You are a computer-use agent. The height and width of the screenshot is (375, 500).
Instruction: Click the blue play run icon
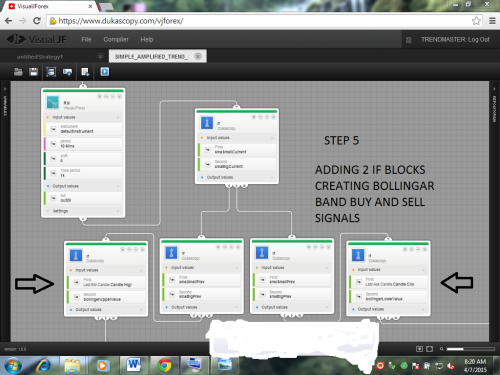(105, 72)
